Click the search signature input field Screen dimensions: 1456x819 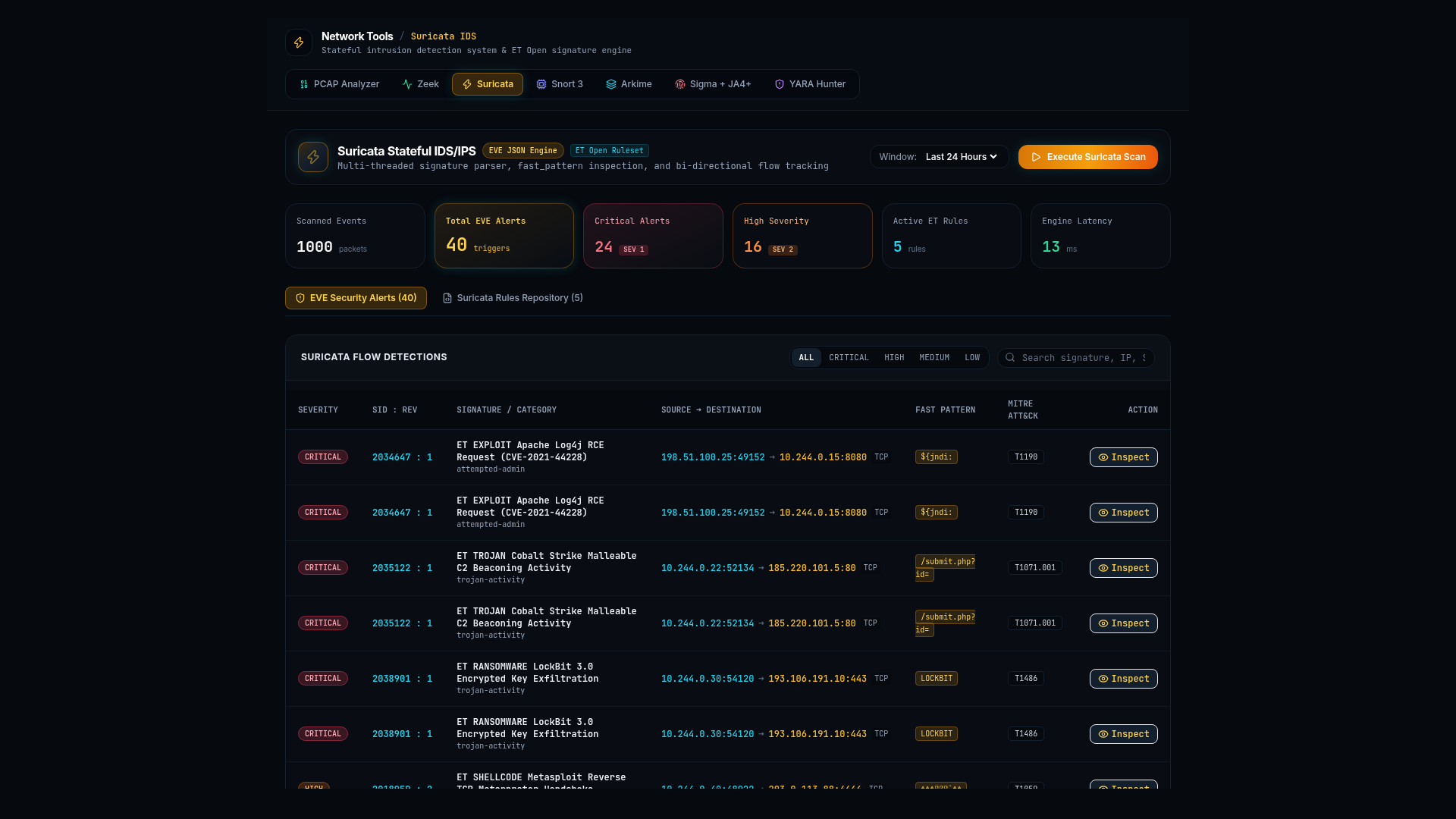tap(1076, 357)
